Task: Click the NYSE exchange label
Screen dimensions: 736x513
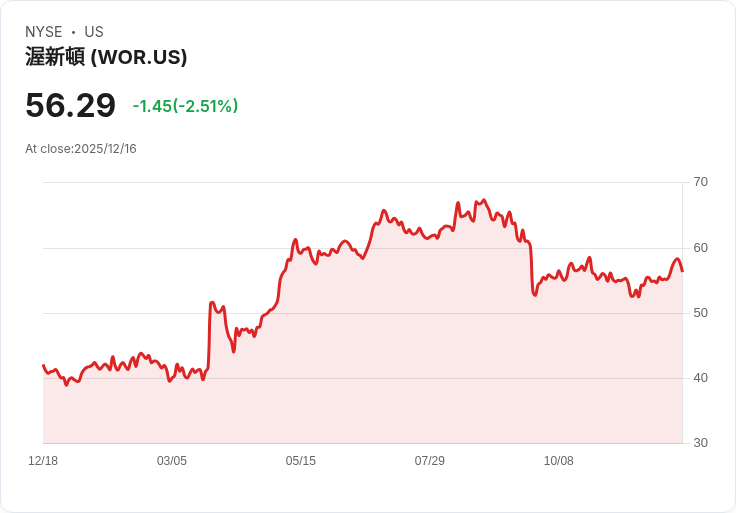Action: pos(44,32)
